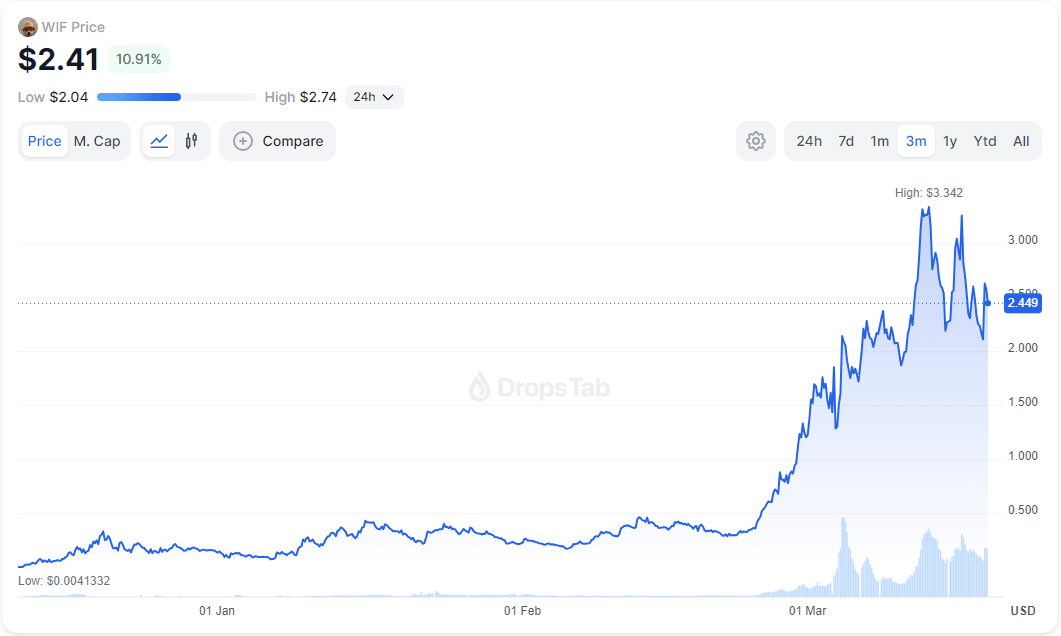Select the 7d chart range tab
The image size is (1061, 636).
(x=846, y=141)
